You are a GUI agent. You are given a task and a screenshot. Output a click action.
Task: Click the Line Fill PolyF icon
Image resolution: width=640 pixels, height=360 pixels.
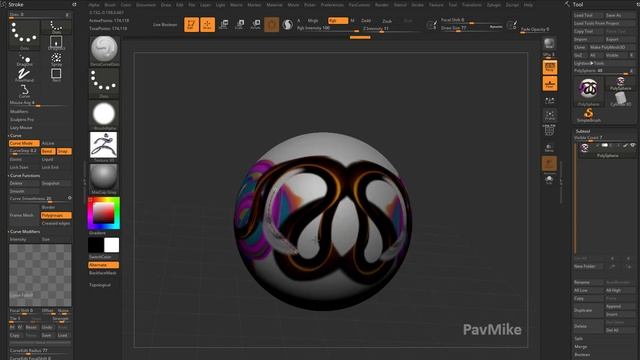point(549,130)
